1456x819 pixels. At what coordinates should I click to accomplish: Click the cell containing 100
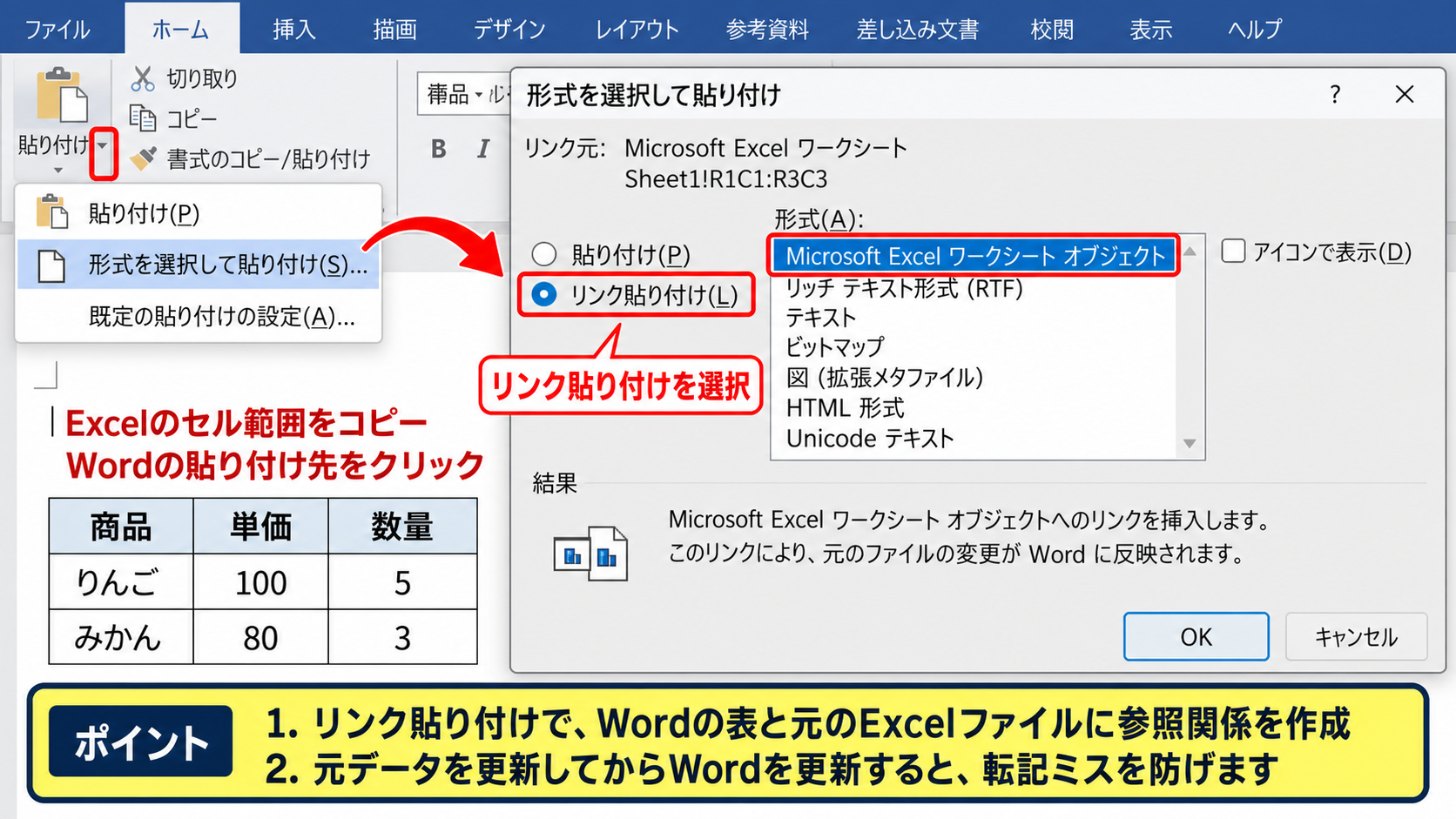pyautogui.click(x=260, y=582)
